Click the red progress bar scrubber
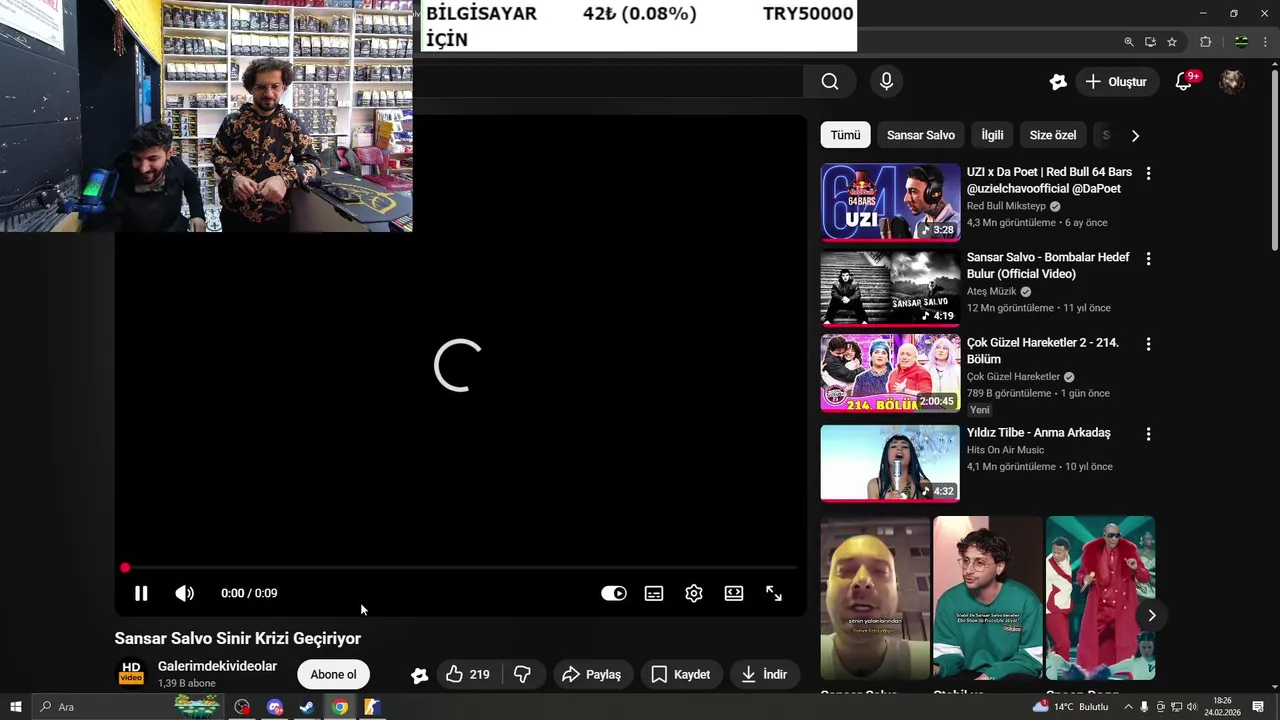The height and width of the screenshot is (720, 1280). (x=125, y=568)
